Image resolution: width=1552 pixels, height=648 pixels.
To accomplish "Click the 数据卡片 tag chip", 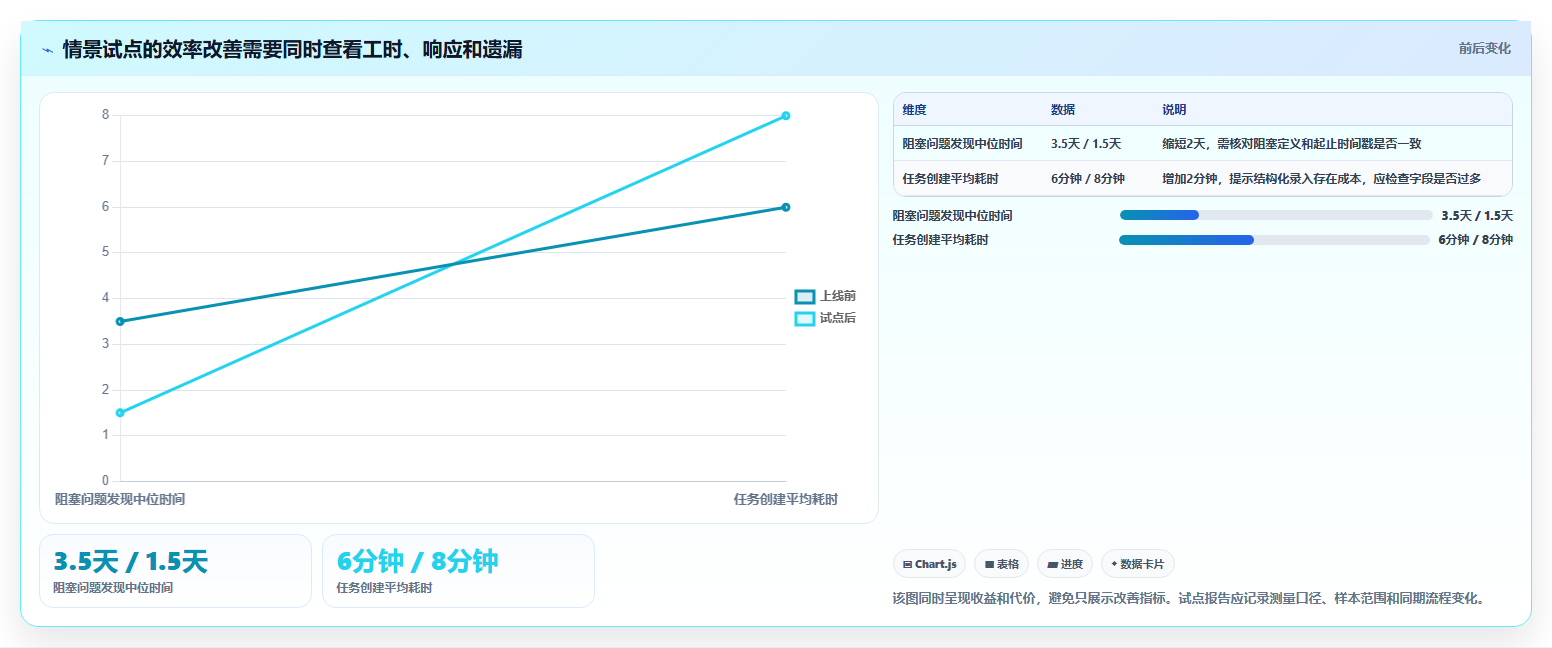I will (1138, 564).
